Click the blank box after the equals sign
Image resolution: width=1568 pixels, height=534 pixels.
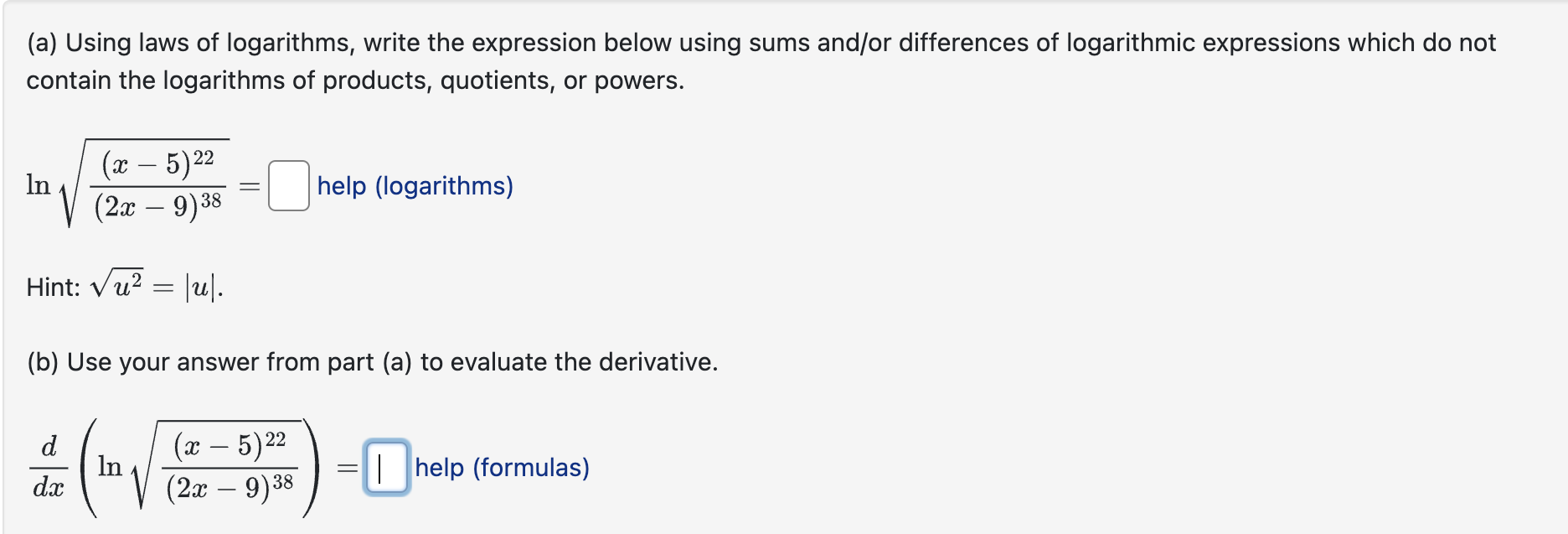point(288,187)
